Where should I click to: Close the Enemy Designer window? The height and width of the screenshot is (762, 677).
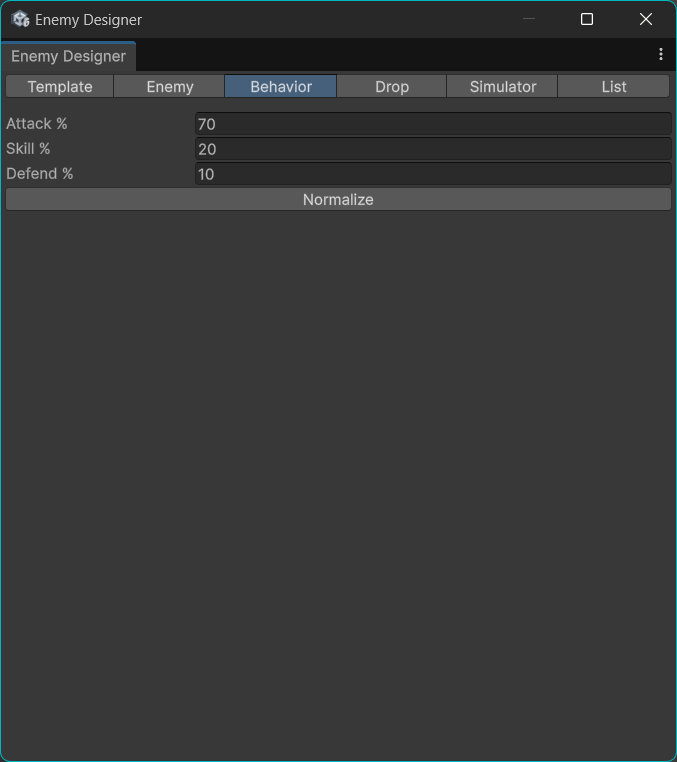646,19
